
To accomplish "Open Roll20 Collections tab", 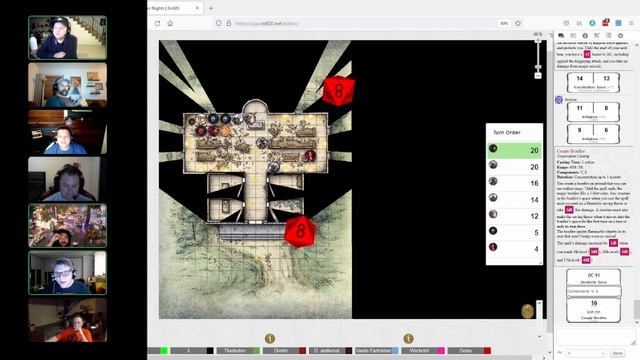I will coord(609,36).
